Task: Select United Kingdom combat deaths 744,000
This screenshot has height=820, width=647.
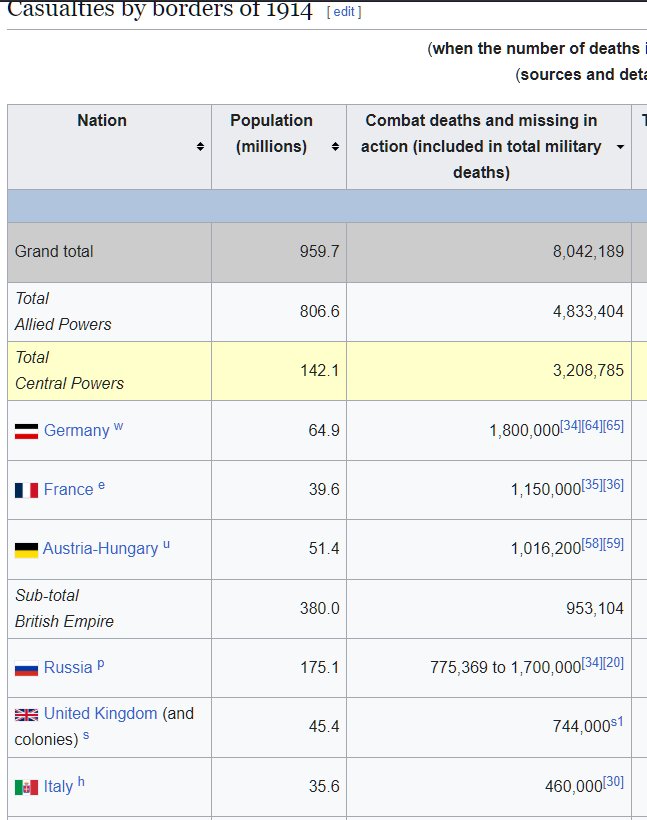Action: (x=582, y=727)
